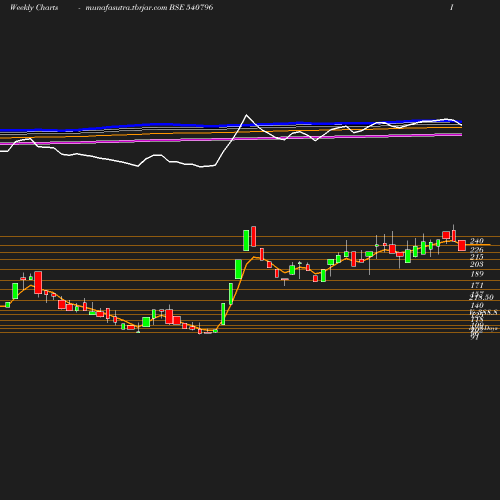
Task: Select the 215 price level label
Action: (x=477, y=257)
